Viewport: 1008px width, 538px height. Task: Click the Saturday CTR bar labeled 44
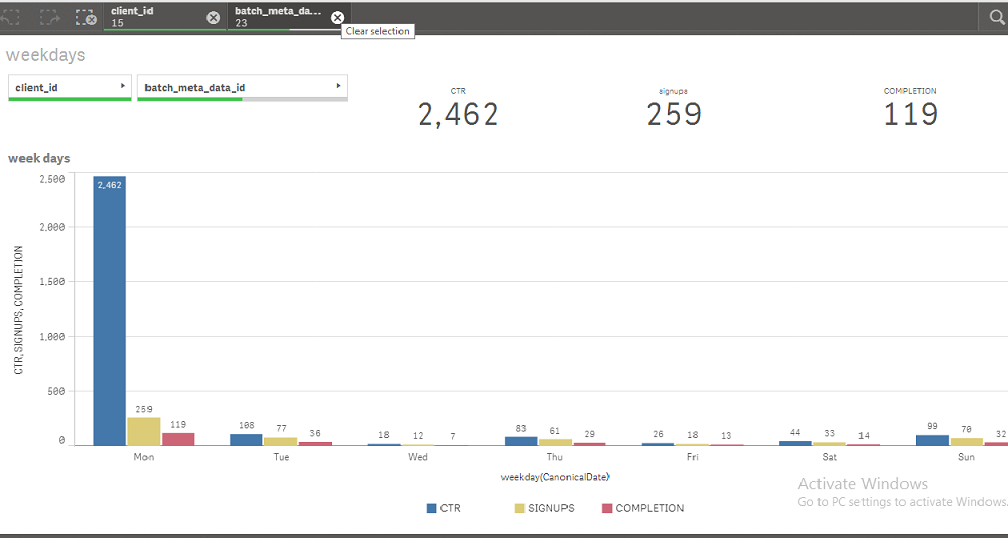(x=795, y=443)
